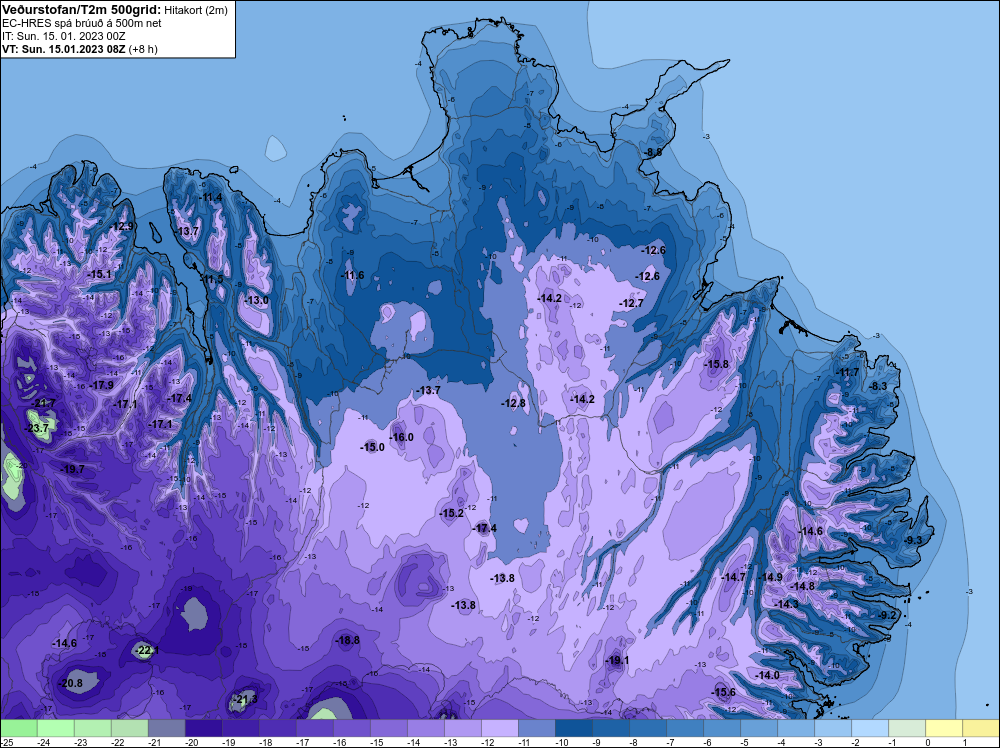
Task: Click the '-14.9' temperature label
Action: [770, 576]
